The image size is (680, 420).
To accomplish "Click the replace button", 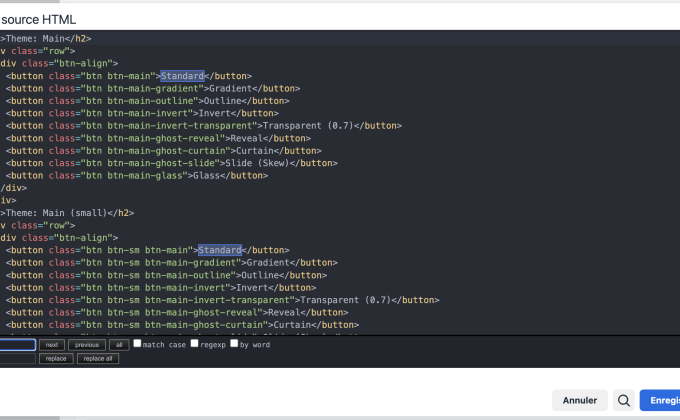I will point(56,359).
